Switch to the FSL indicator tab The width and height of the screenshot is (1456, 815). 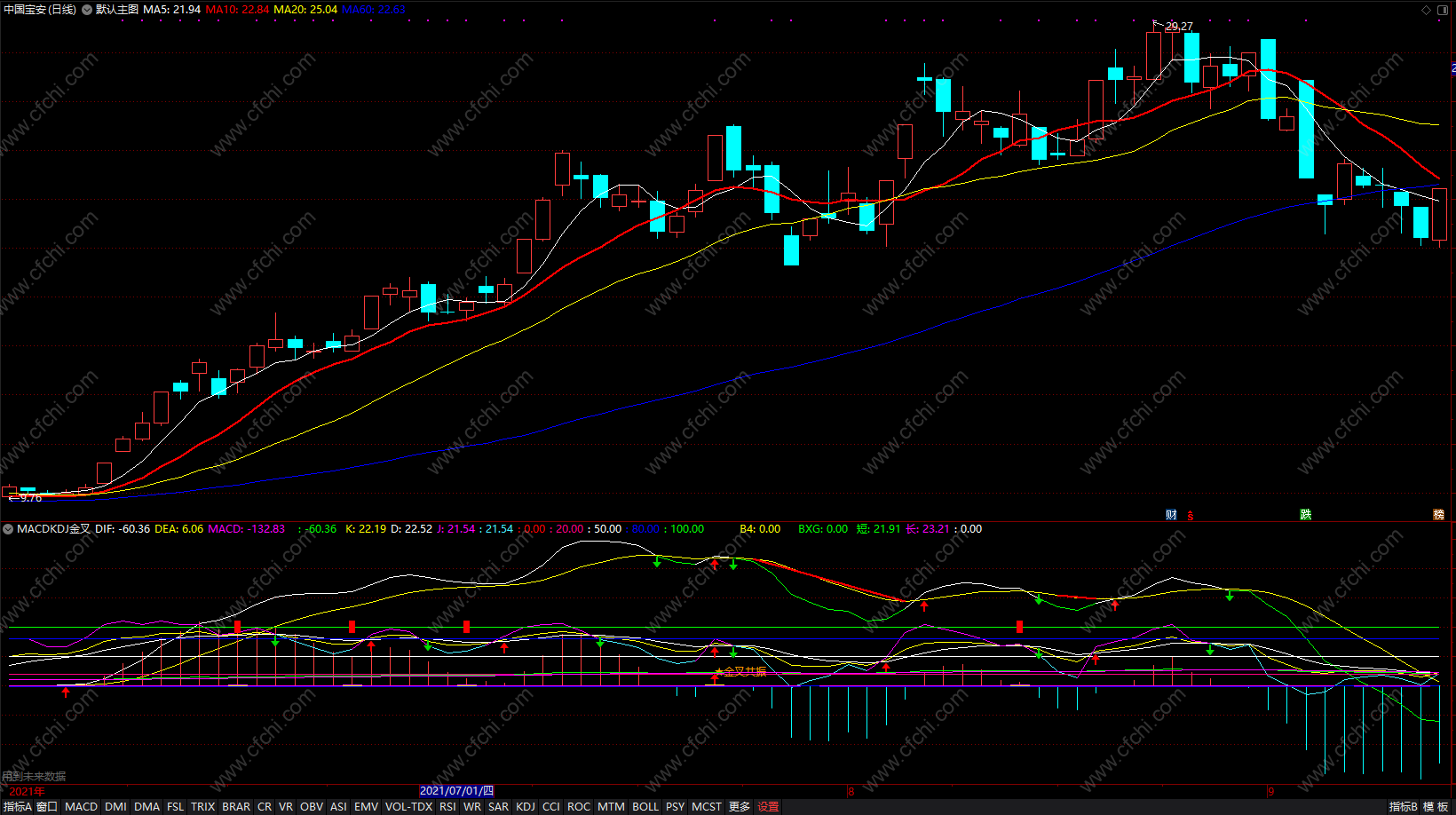pyautogui.click(x=176, y=807)
